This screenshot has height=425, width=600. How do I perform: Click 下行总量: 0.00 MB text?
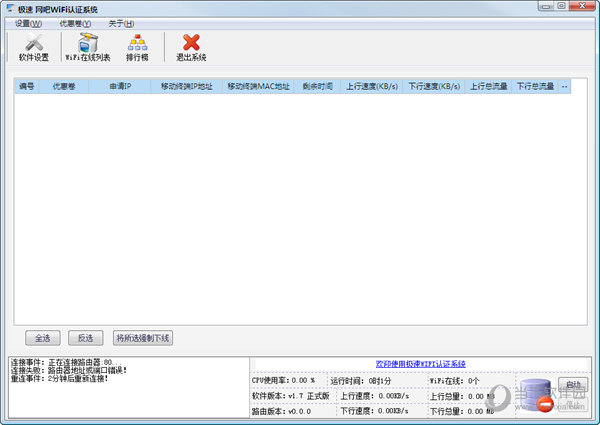click(x=462, y=412)
